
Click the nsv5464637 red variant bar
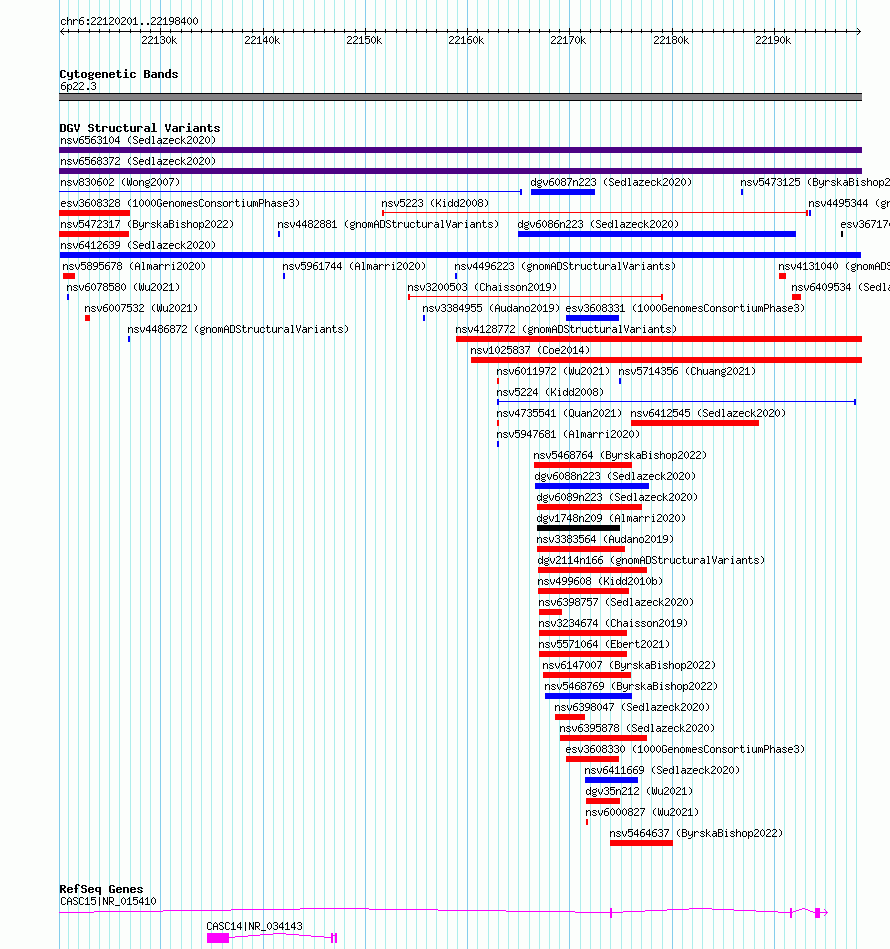click(641, 843)
